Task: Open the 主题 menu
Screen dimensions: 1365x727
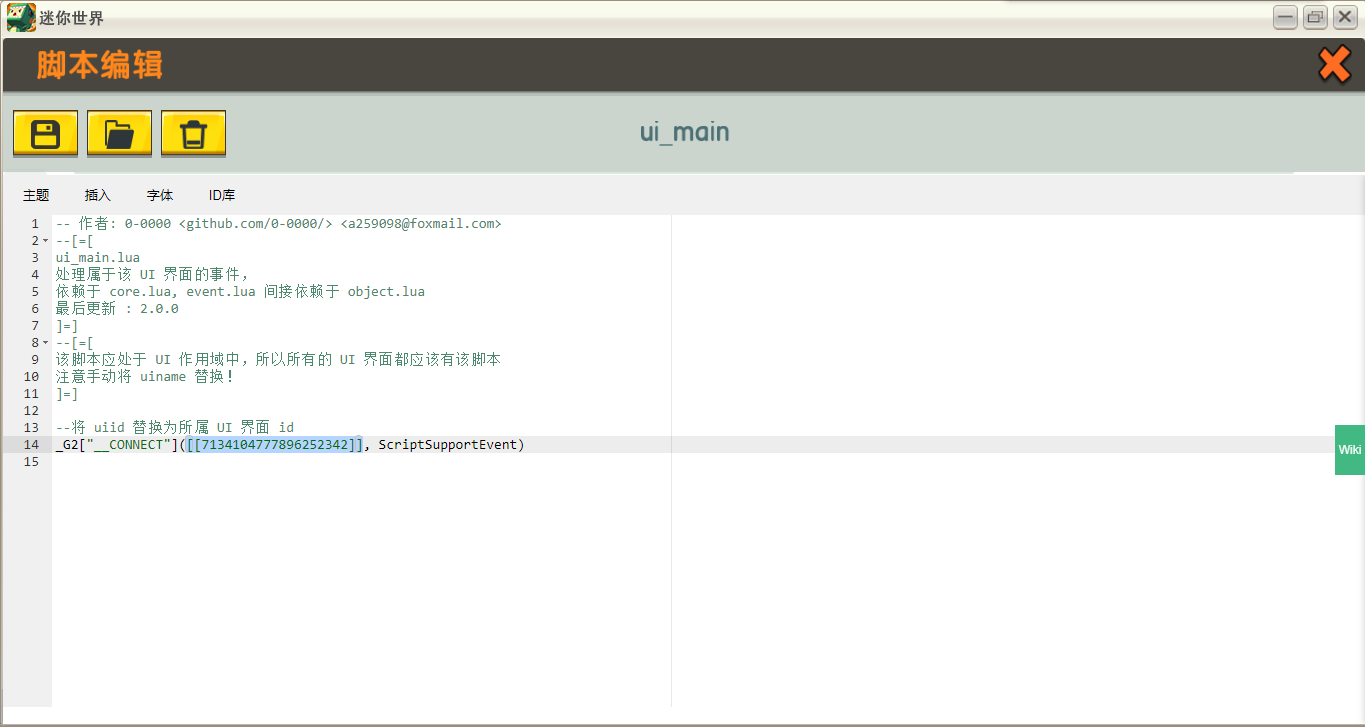Action: click(x=36, y=195)
